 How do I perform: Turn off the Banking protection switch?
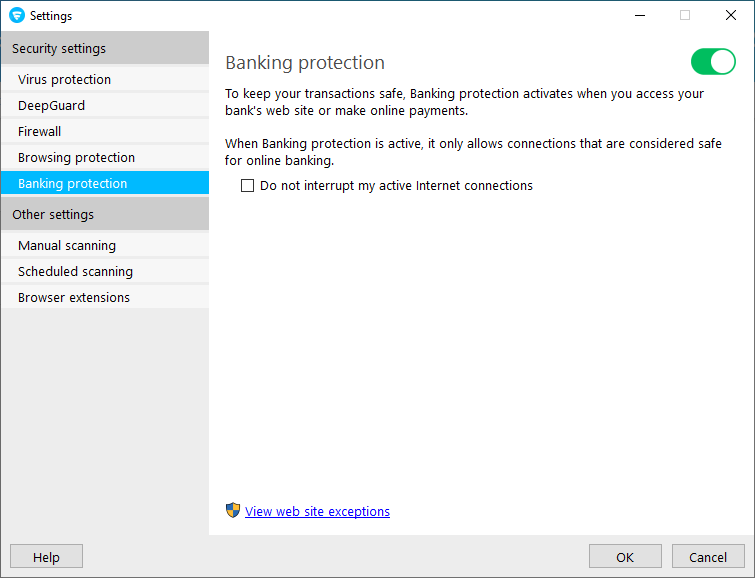[713, 62]
